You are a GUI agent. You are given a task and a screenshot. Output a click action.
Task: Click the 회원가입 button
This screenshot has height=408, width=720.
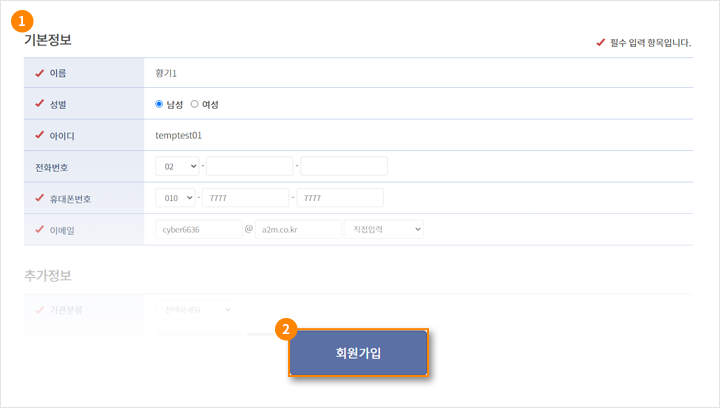tap(358, 353)
